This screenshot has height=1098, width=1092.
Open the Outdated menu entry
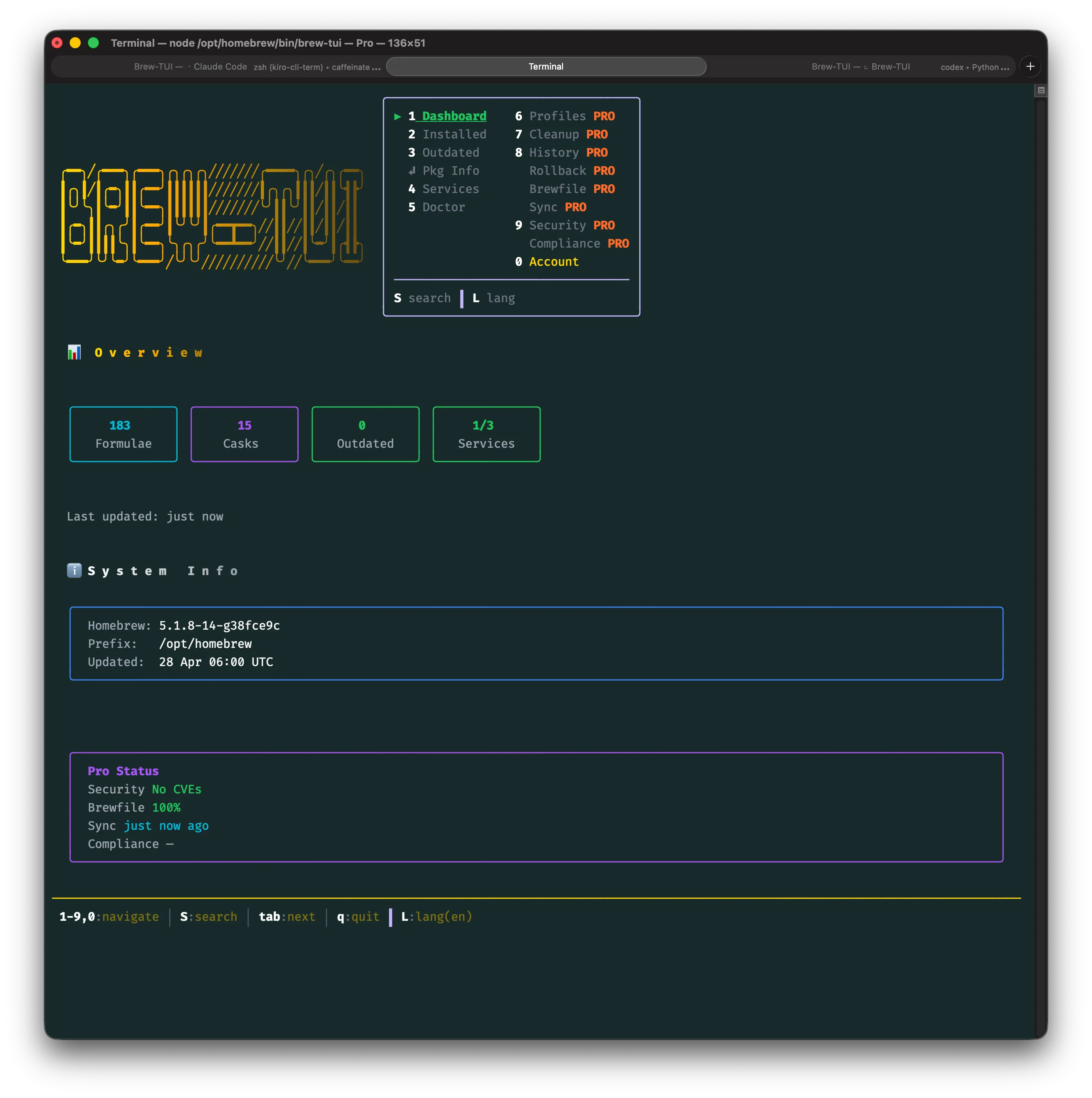point(444,152)
